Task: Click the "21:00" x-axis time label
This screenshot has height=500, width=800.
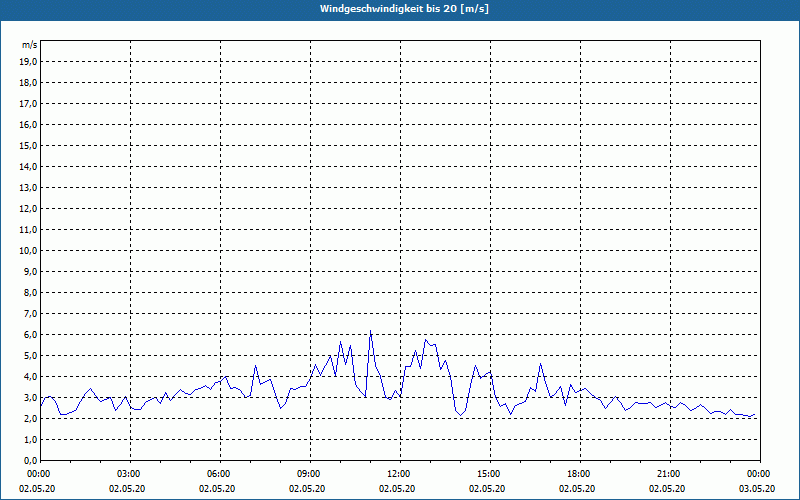Action: pos(670,474)
